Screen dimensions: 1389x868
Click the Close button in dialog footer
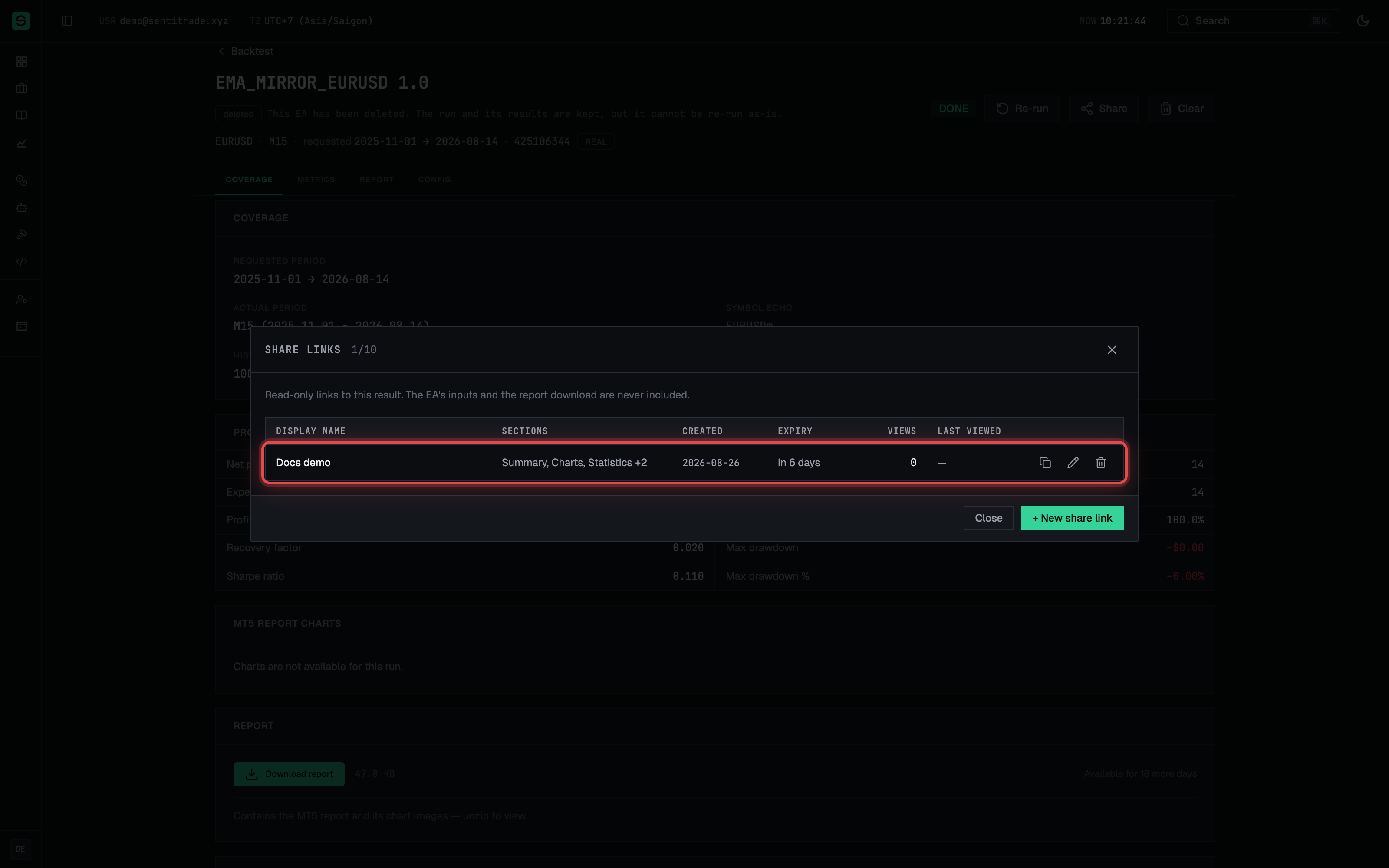coord(988,518)
